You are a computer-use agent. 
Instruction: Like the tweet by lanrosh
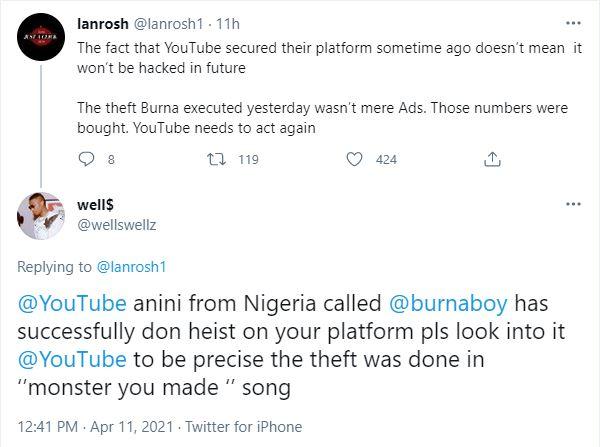coord(354,159)
